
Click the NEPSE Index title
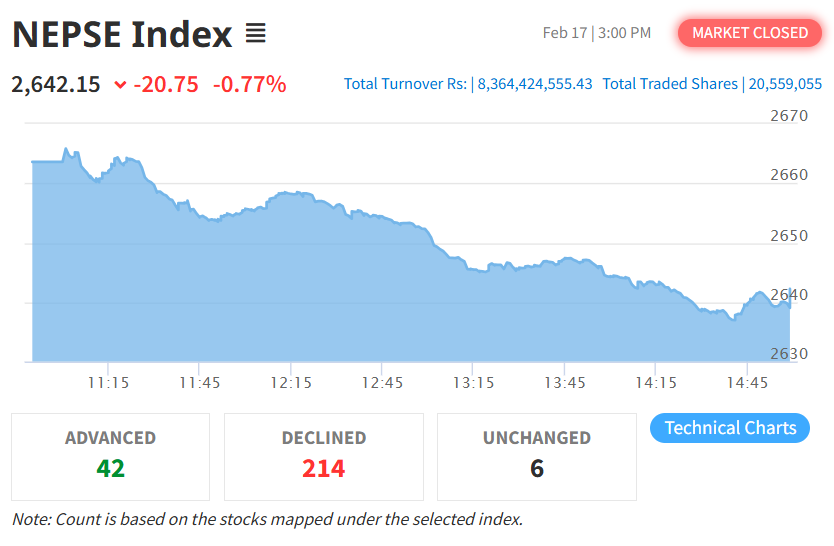(x=122, y=34)
